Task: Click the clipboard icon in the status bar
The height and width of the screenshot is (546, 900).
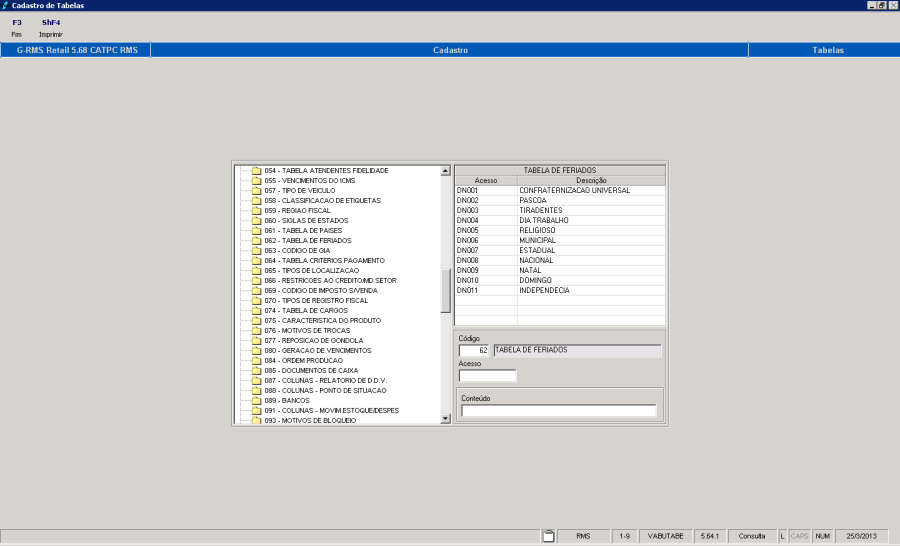Action: (x=548, y=537)
